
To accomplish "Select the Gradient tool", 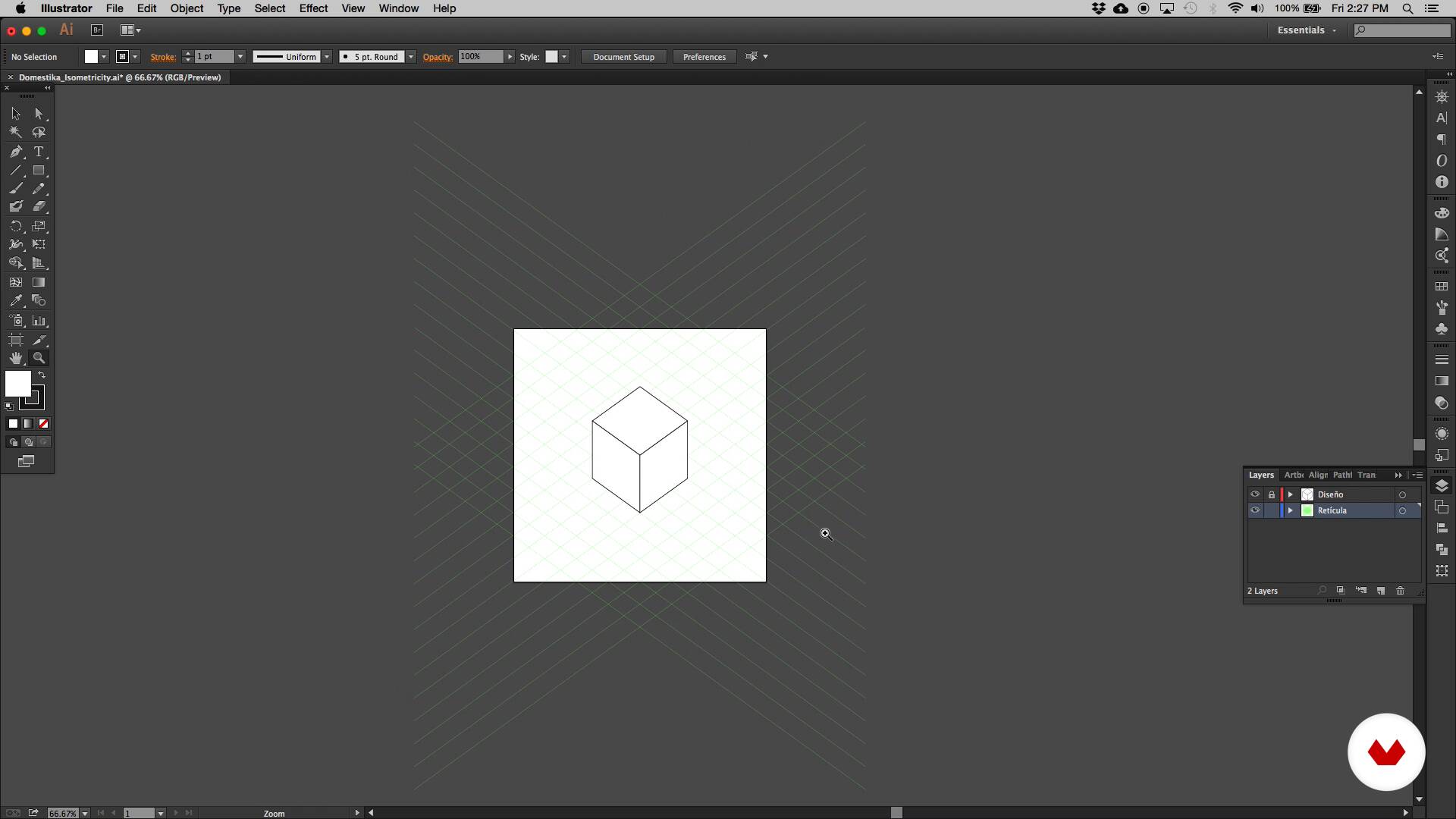I will click(39, 282).
